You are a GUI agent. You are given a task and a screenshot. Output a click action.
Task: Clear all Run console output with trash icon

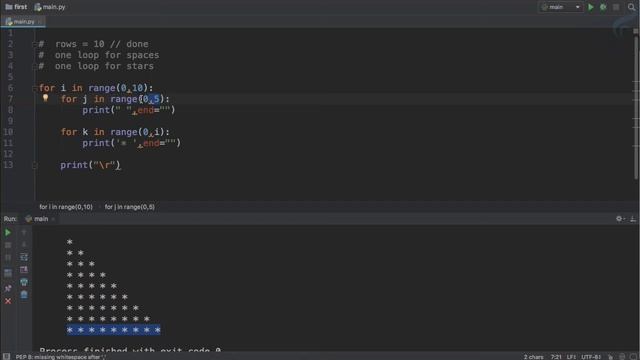[24, 295]
